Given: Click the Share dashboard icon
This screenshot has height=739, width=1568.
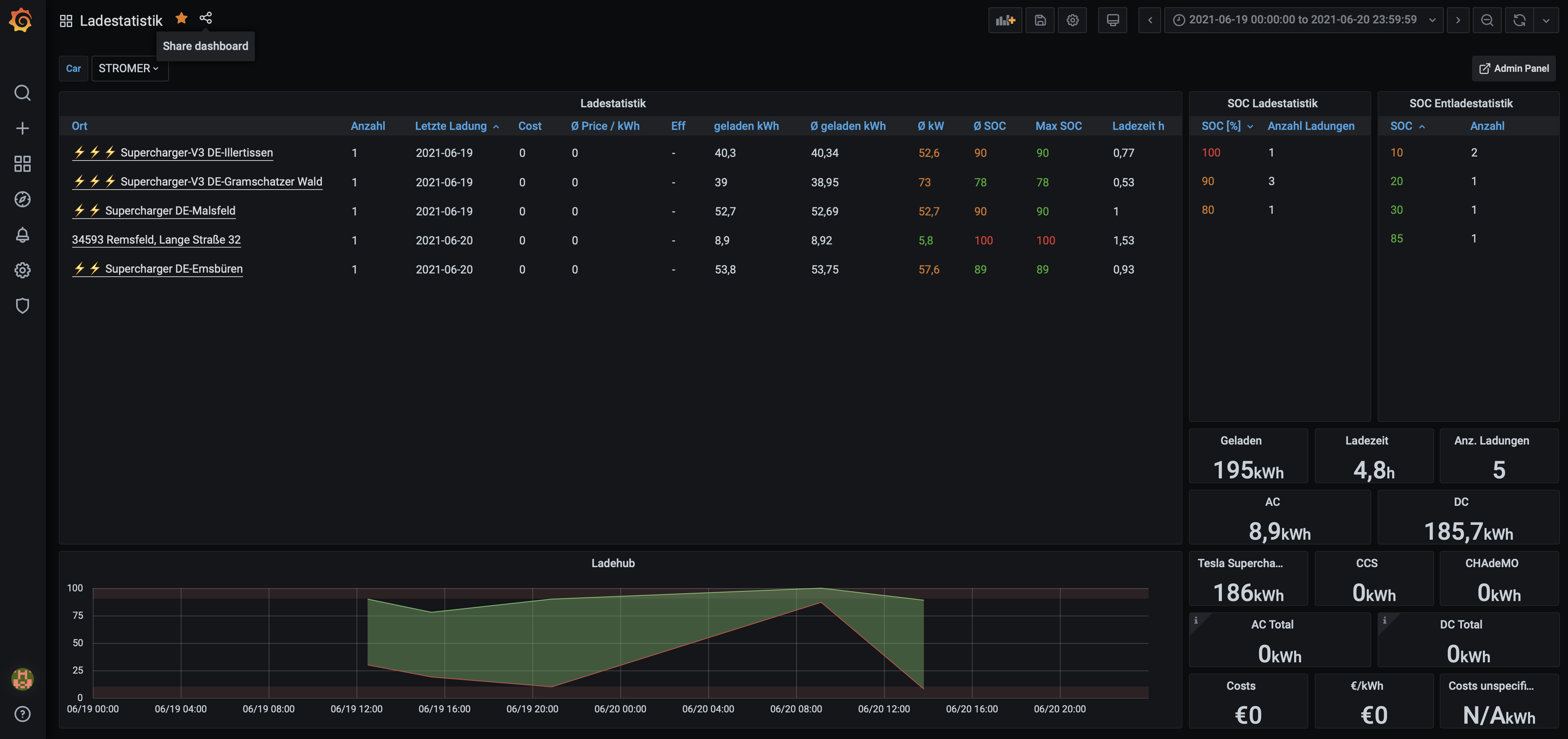Looking at the screenshot, I should pyautogui.click(x=206, y=18).
